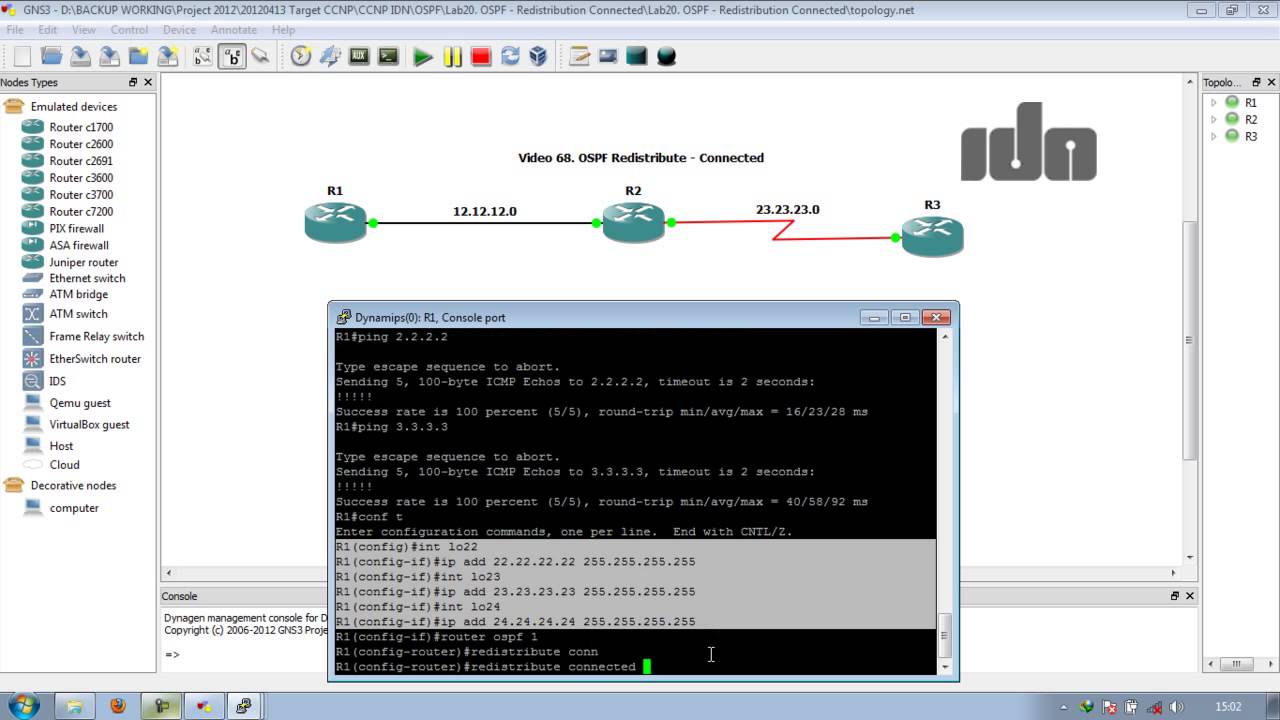The height and width of the screenshot is (720, 1280).
Task: Select the draw rectangle tool
Action: point(637,56)
